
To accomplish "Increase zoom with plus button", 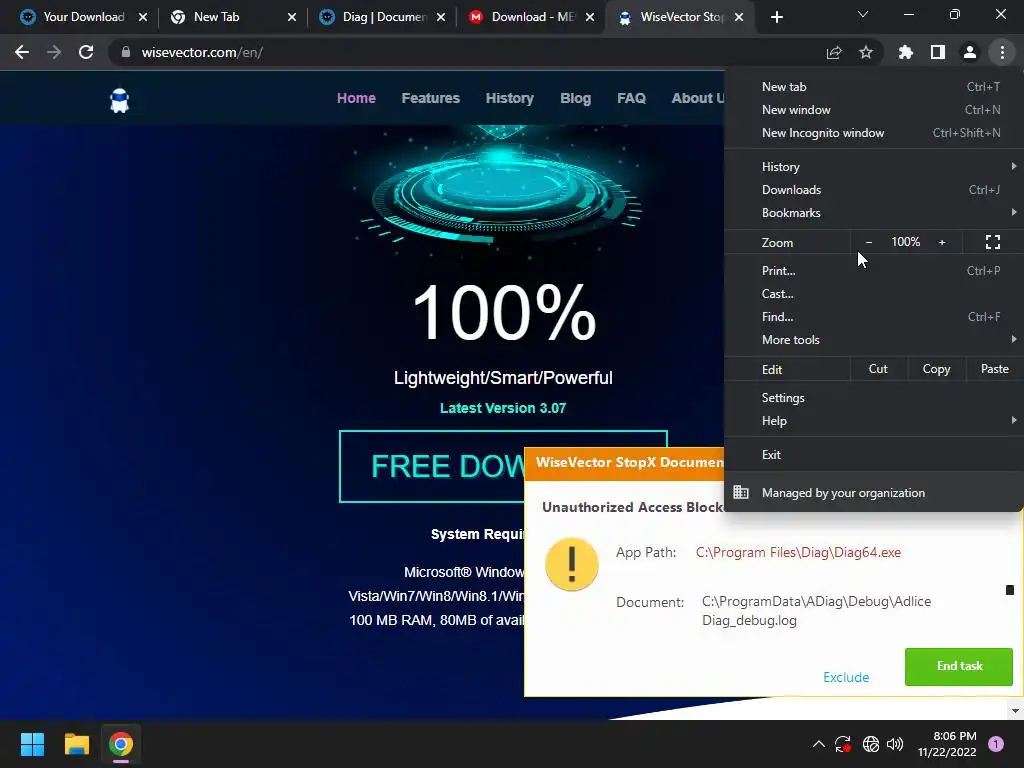I will pos(942,242).
